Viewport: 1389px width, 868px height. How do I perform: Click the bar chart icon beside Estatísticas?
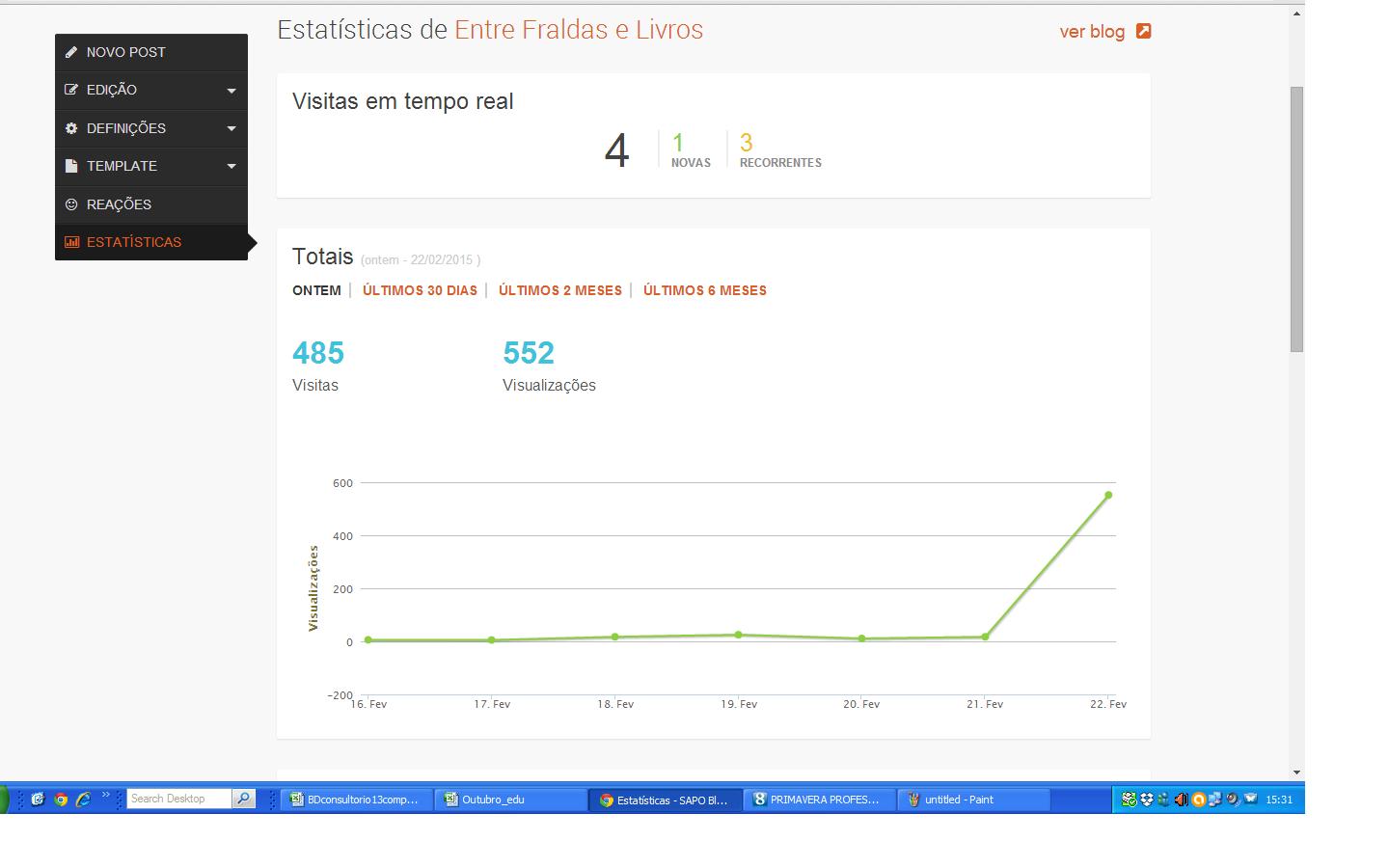tap(71, 242)
